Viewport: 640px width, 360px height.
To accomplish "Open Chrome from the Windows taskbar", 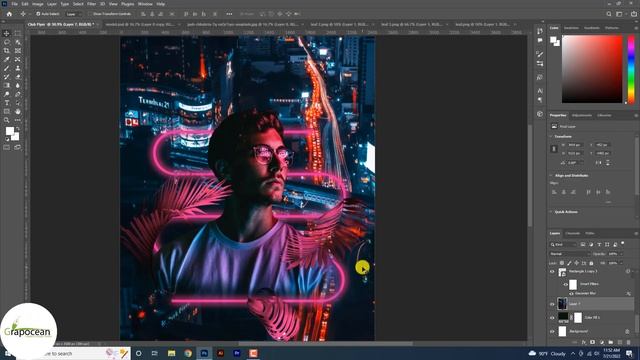I will tap(188, 353).
